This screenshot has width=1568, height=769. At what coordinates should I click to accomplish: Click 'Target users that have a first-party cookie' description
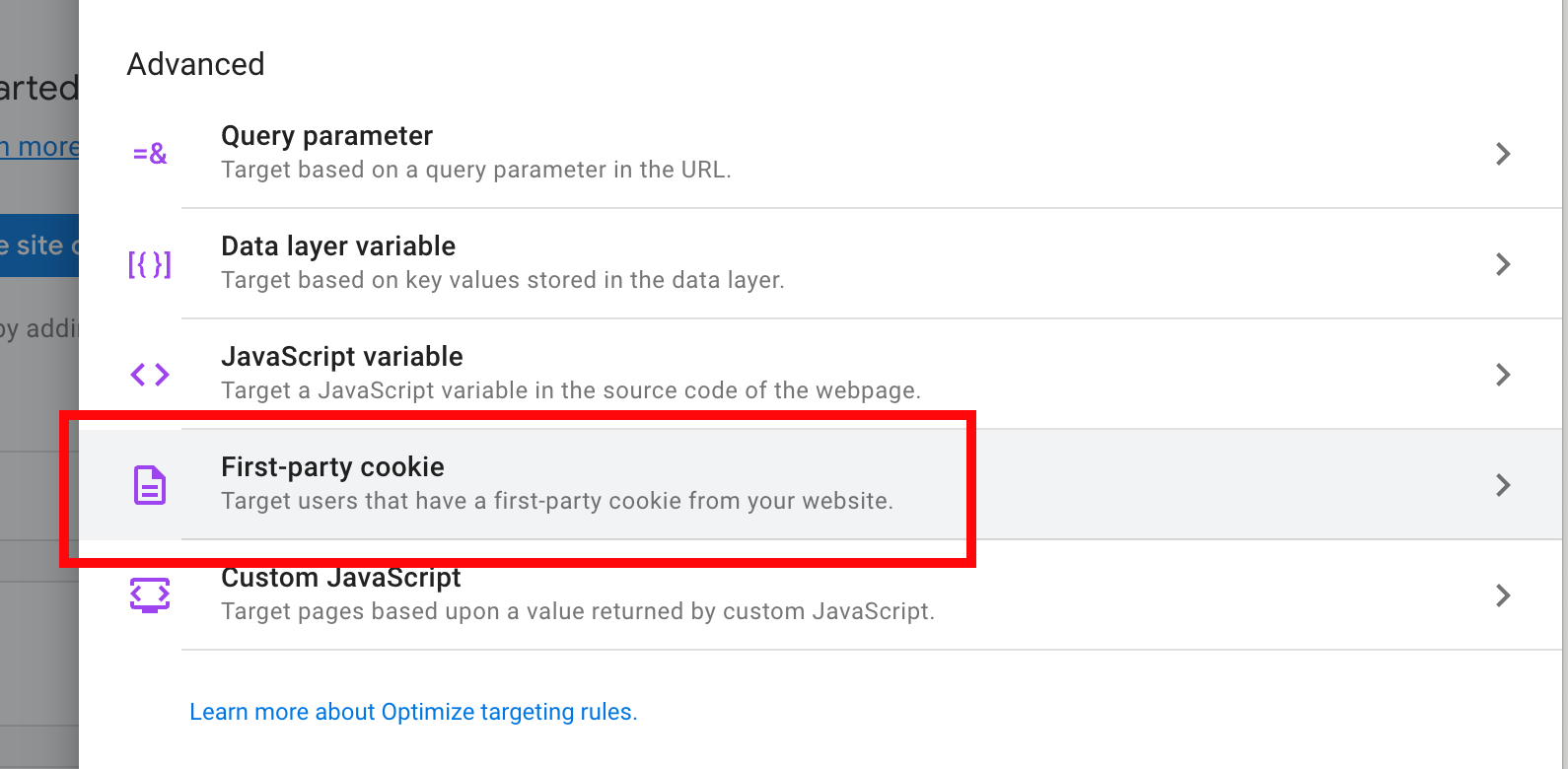[x=557, y=501]
